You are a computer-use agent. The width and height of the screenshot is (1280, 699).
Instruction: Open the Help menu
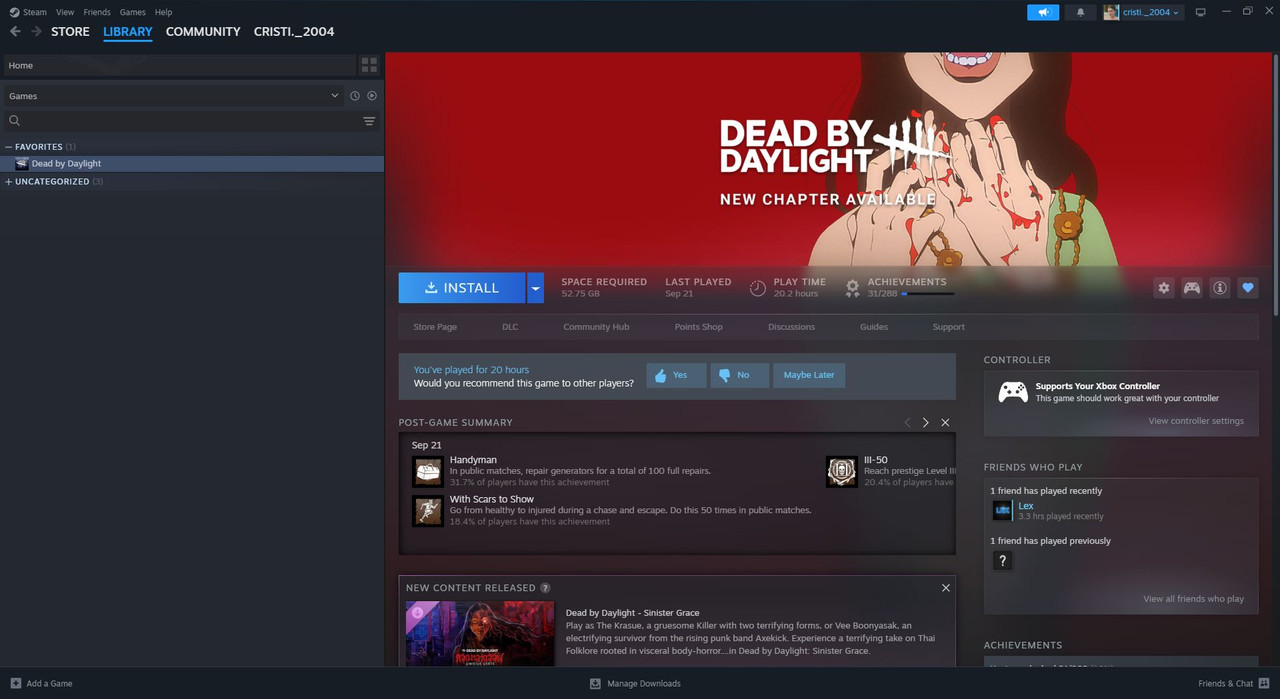tap(164, 12)
